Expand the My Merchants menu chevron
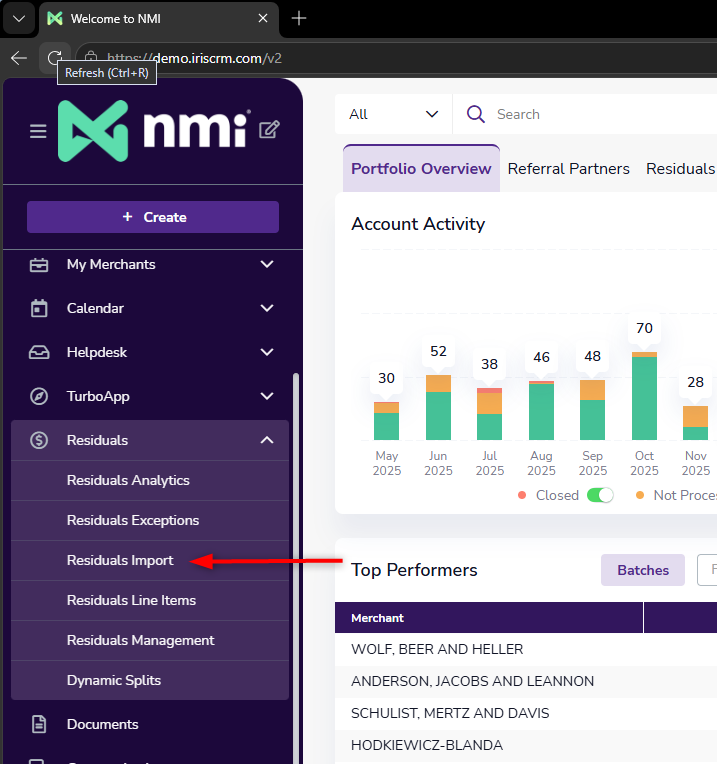 pos(267,264)
